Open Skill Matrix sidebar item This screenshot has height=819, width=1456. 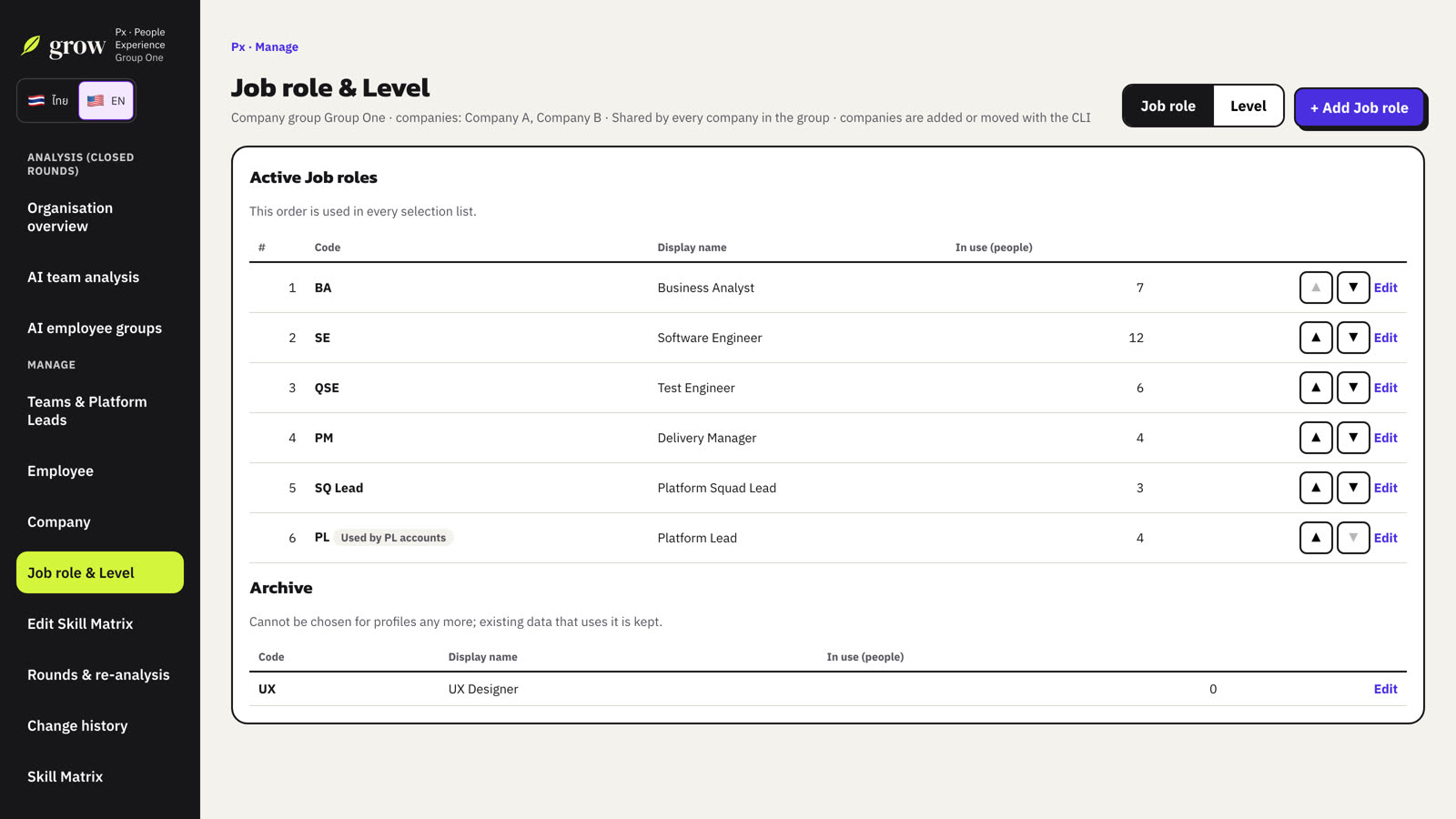100,777
